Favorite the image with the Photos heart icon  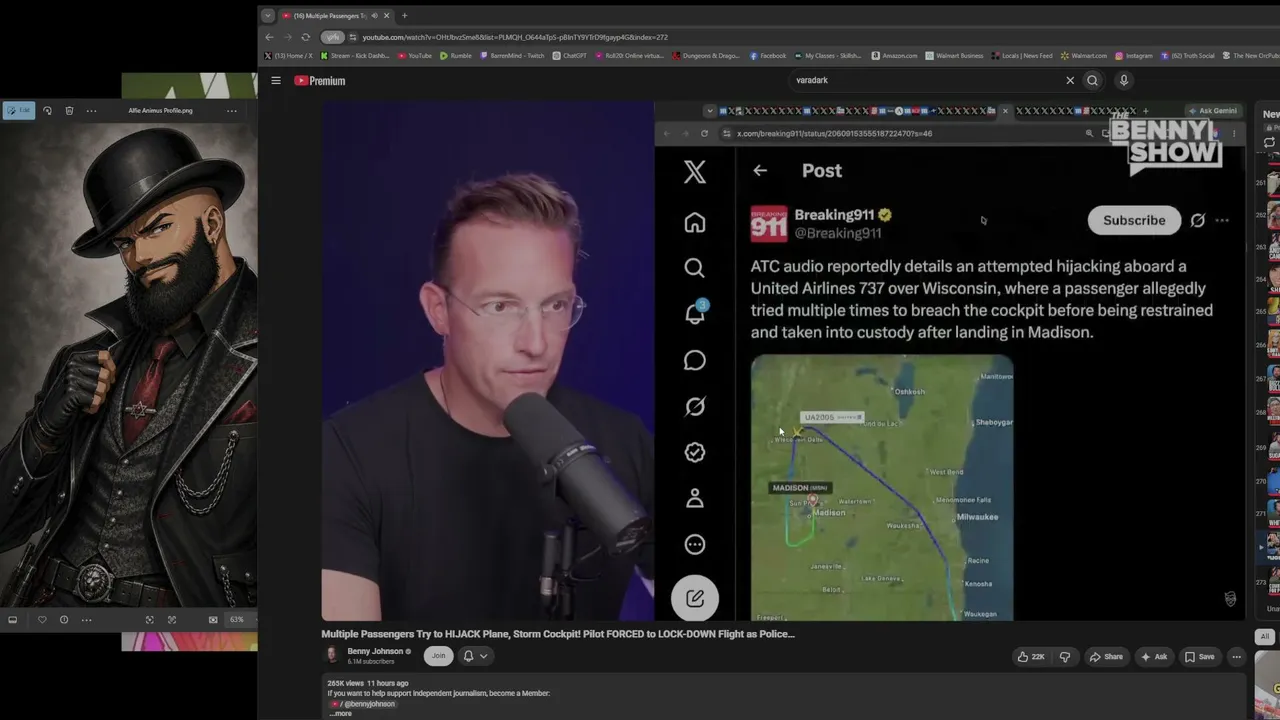[42, 620]
